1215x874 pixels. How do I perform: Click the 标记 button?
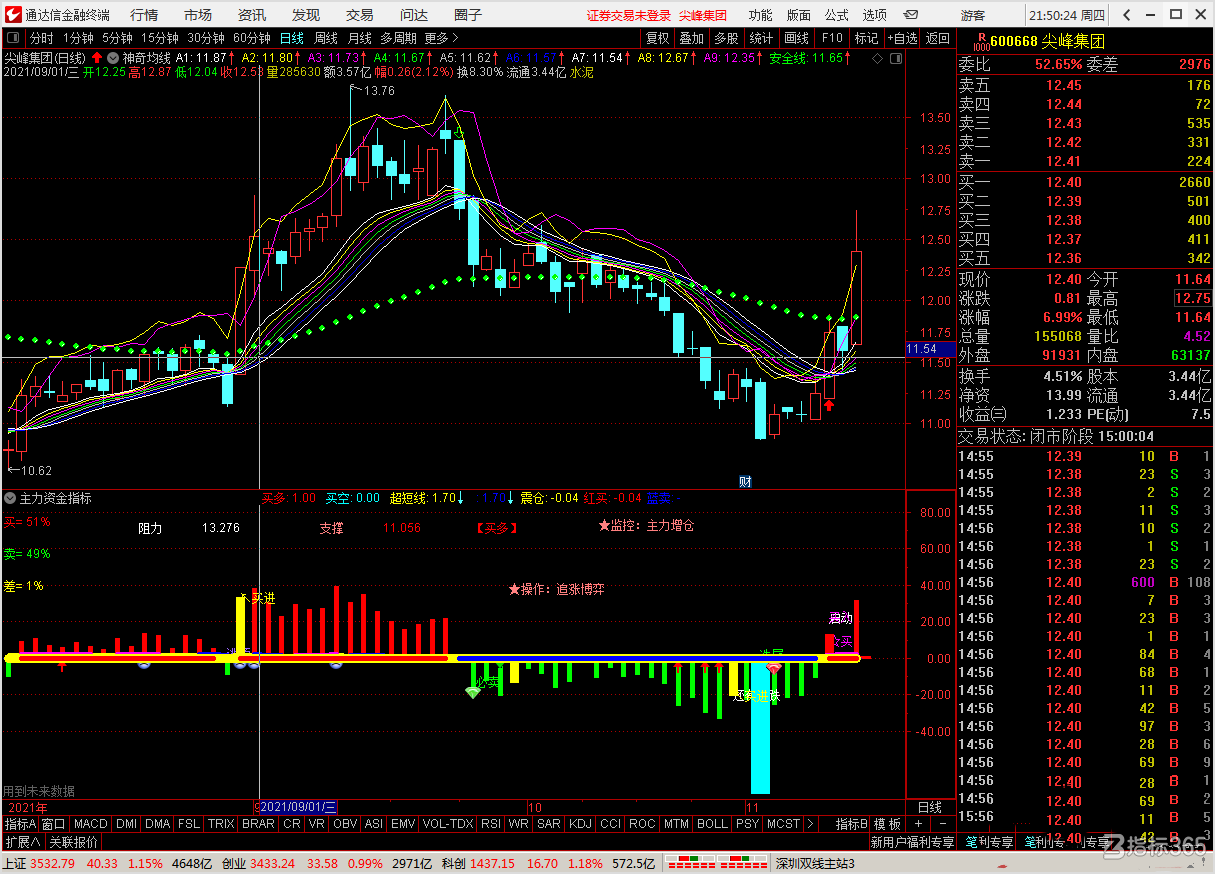pos(866,38)
